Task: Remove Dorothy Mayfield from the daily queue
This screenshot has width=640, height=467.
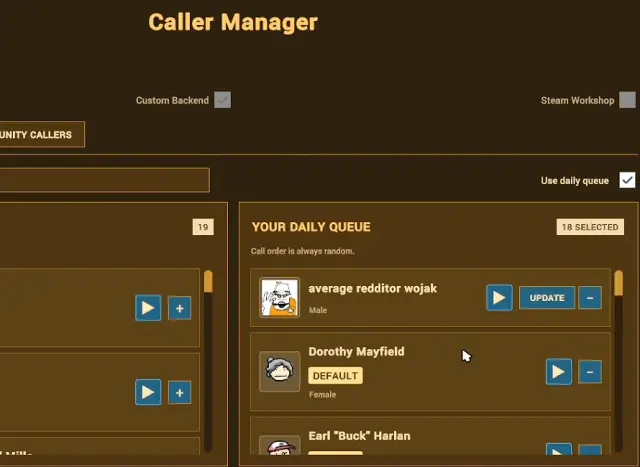Action: 590,371
